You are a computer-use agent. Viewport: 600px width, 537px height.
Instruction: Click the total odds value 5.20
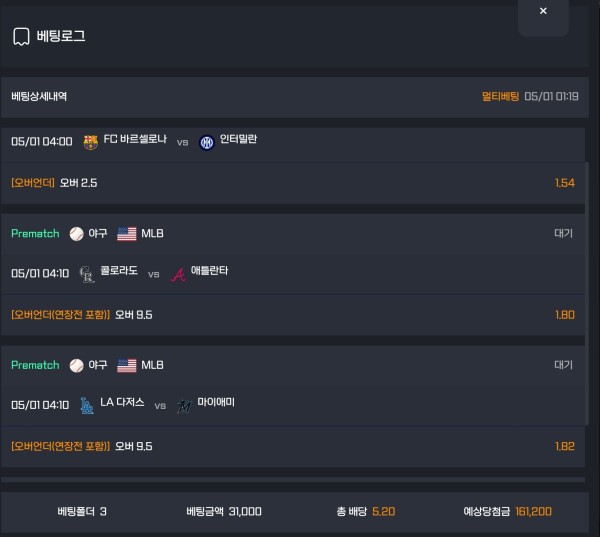point(383,512)
